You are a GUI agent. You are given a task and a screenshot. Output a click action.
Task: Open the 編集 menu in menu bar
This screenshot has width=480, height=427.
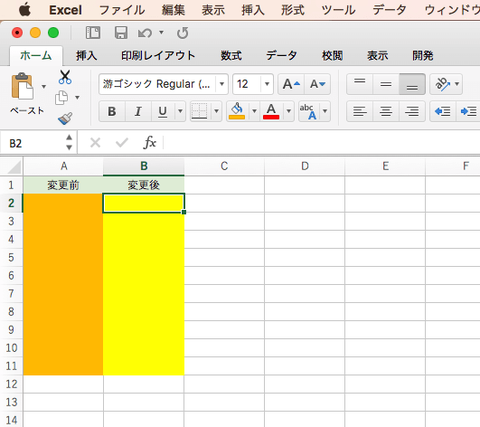pos(173,10)
